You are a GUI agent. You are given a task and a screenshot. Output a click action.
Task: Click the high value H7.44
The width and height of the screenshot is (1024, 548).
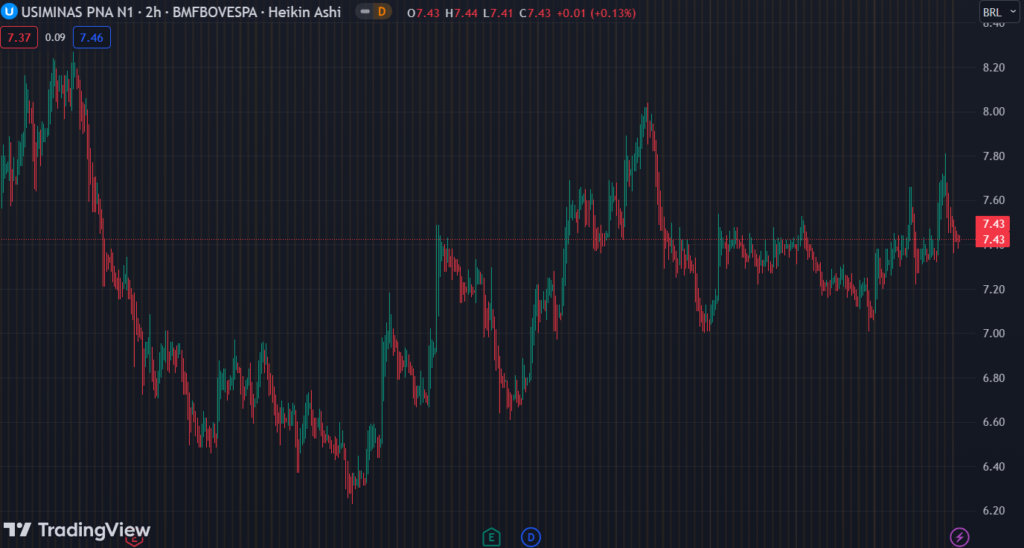pyautogui.click(x=462, y=13)
